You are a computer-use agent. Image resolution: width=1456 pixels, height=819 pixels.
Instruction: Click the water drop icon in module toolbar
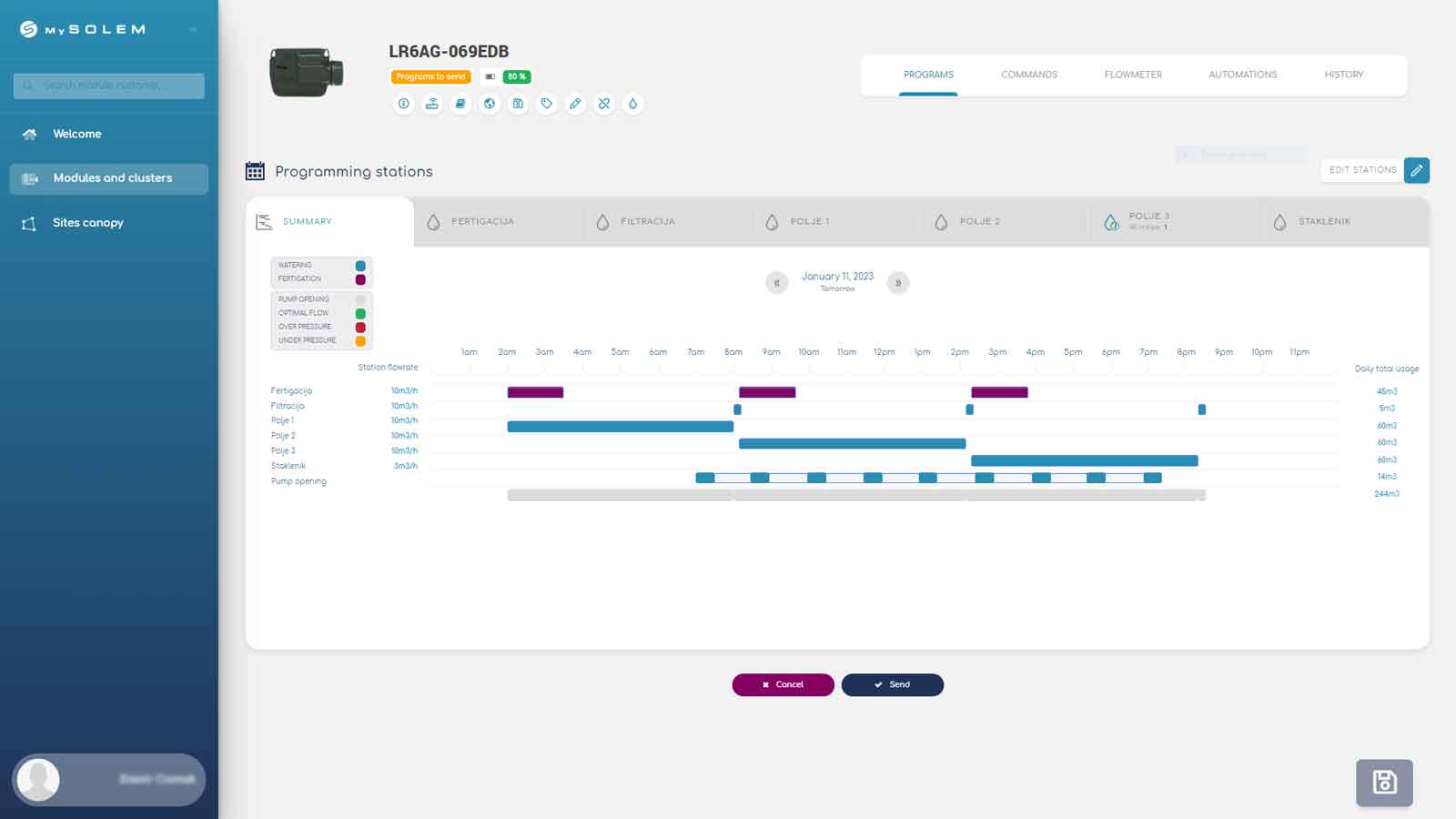(x=632, y=104)
